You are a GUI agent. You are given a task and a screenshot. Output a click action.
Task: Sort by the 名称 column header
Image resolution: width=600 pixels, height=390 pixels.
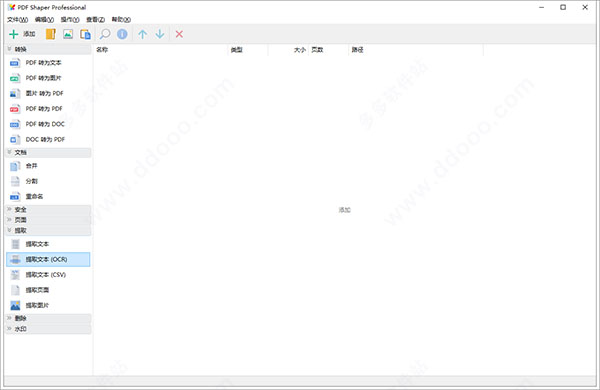[161, 50]
